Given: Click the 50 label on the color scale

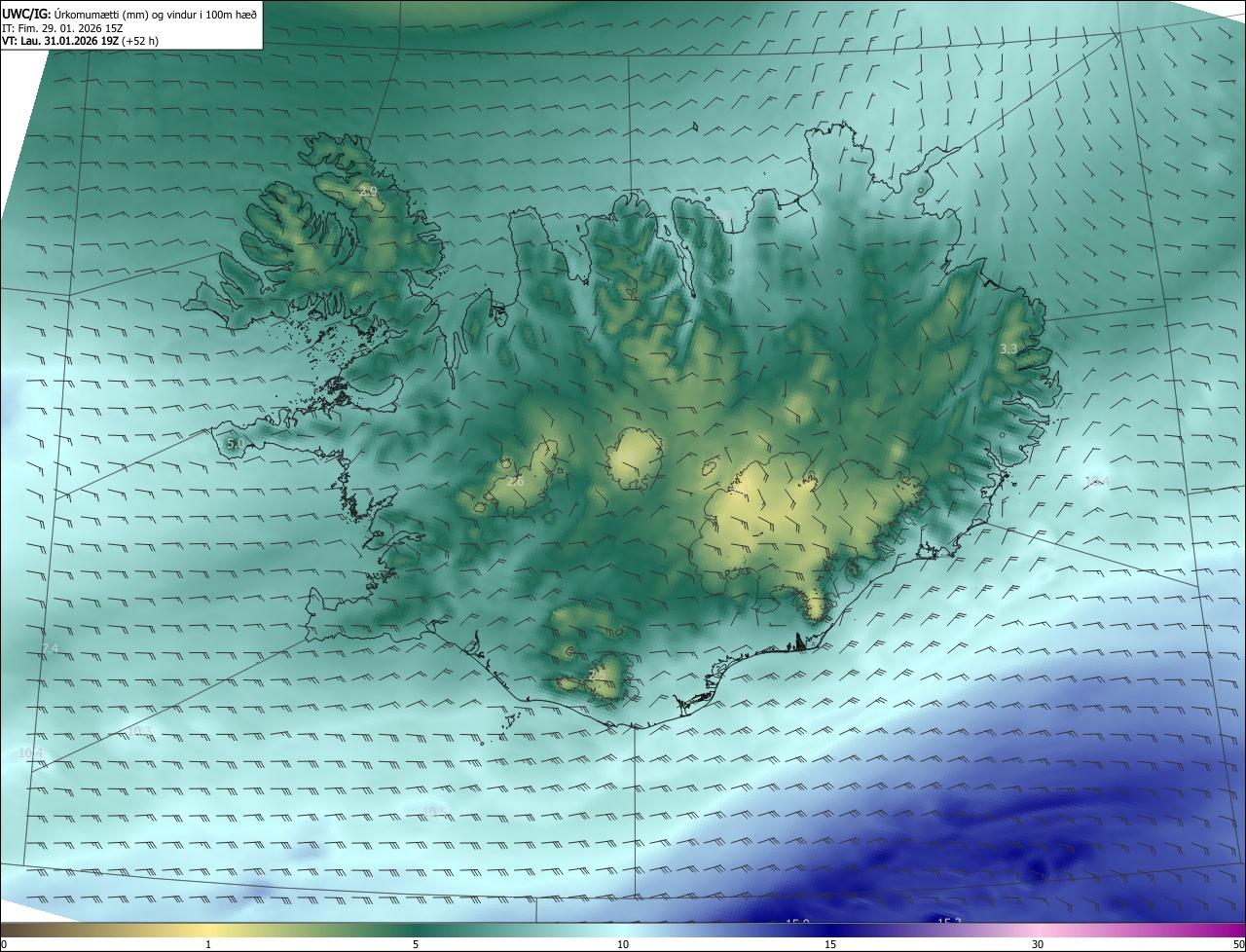Looking at the screenshot, I should point(1238,944).
